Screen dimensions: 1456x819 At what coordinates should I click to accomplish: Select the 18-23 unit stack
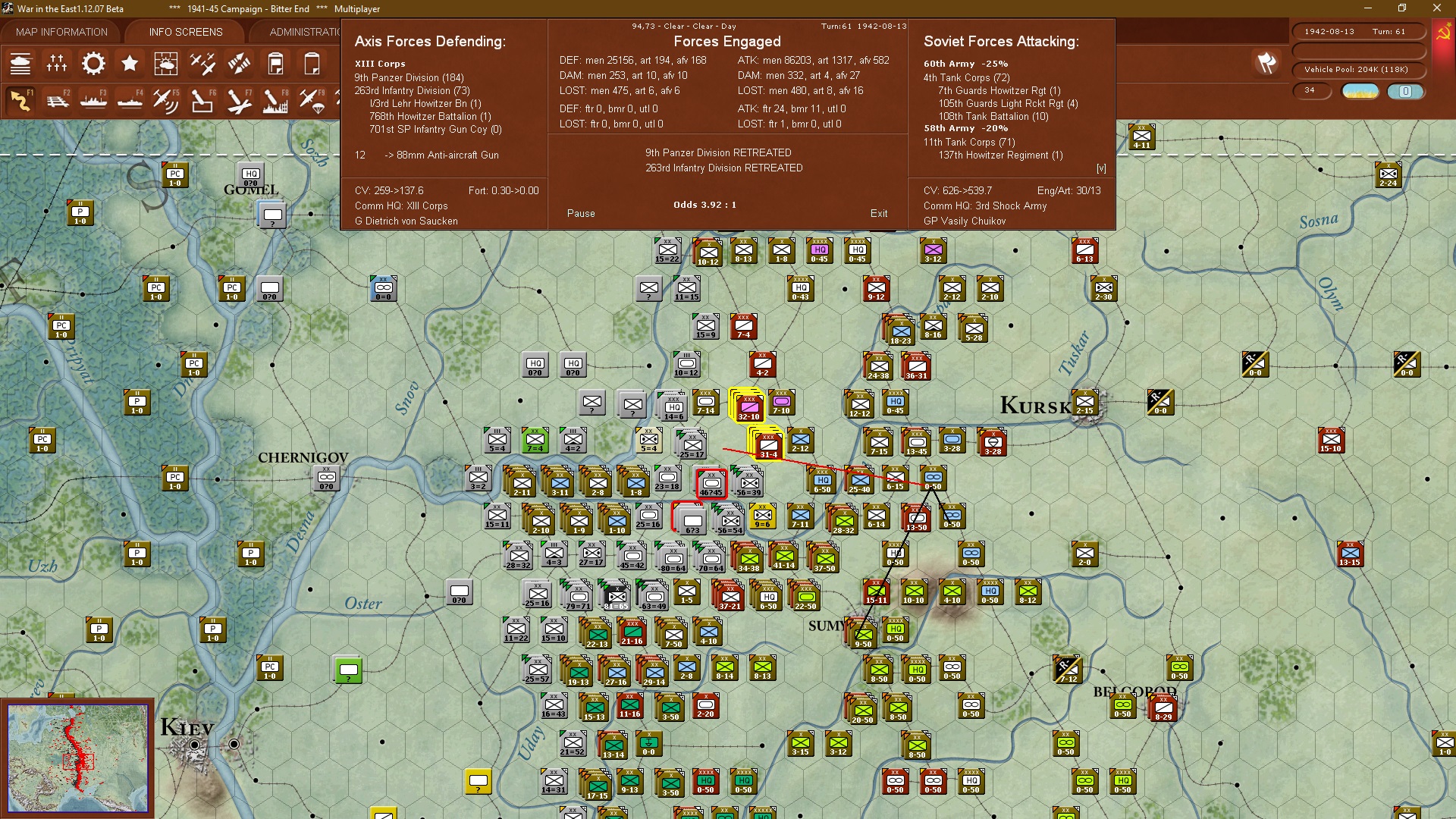(x=900, y=331)
